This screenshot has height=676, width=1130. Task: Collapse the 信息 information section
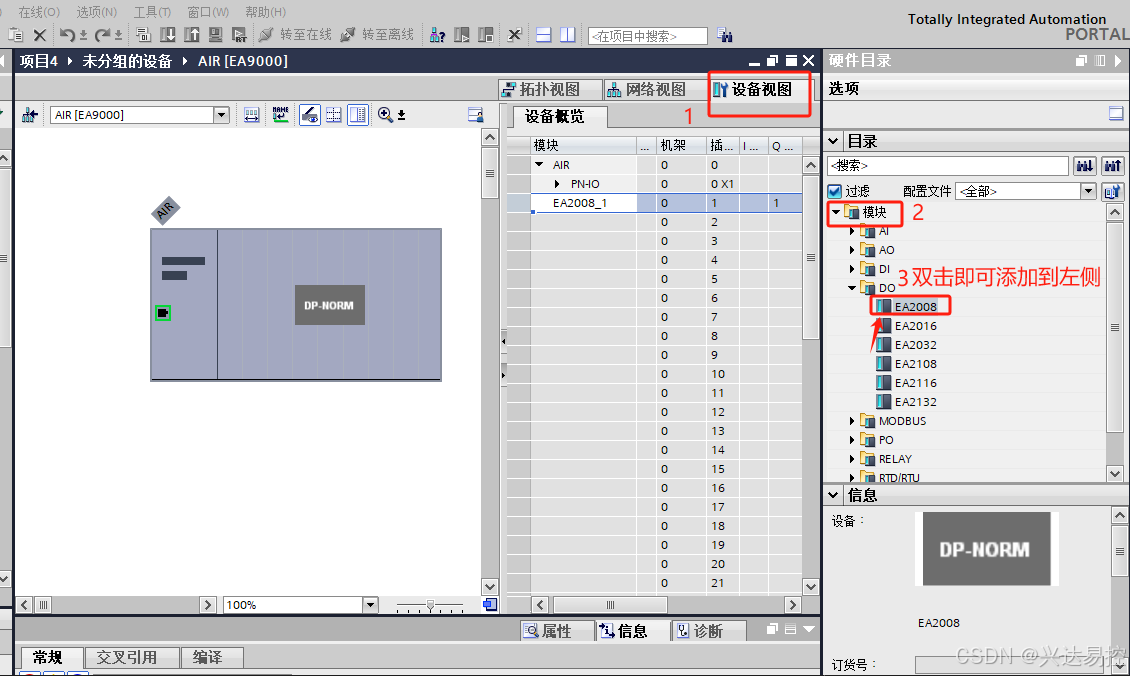click(833, 494)
